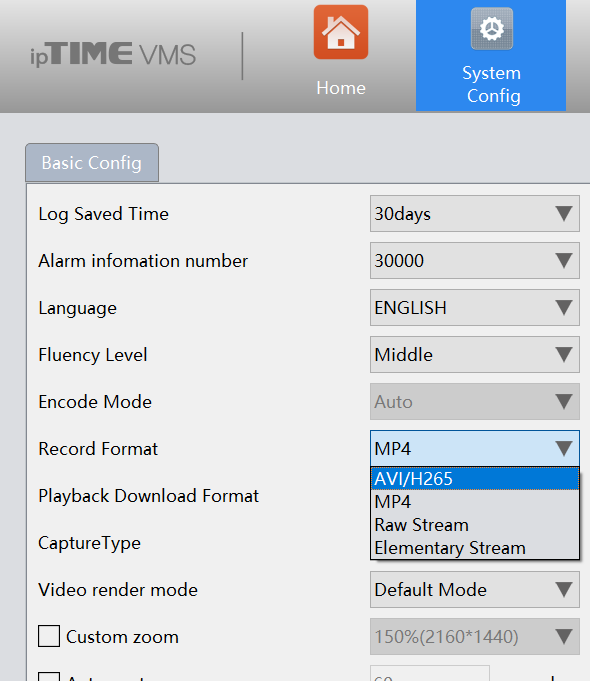Click the Video render mode label
The height and width of the screenshot is (681, 590).
[x=118, y=590]
